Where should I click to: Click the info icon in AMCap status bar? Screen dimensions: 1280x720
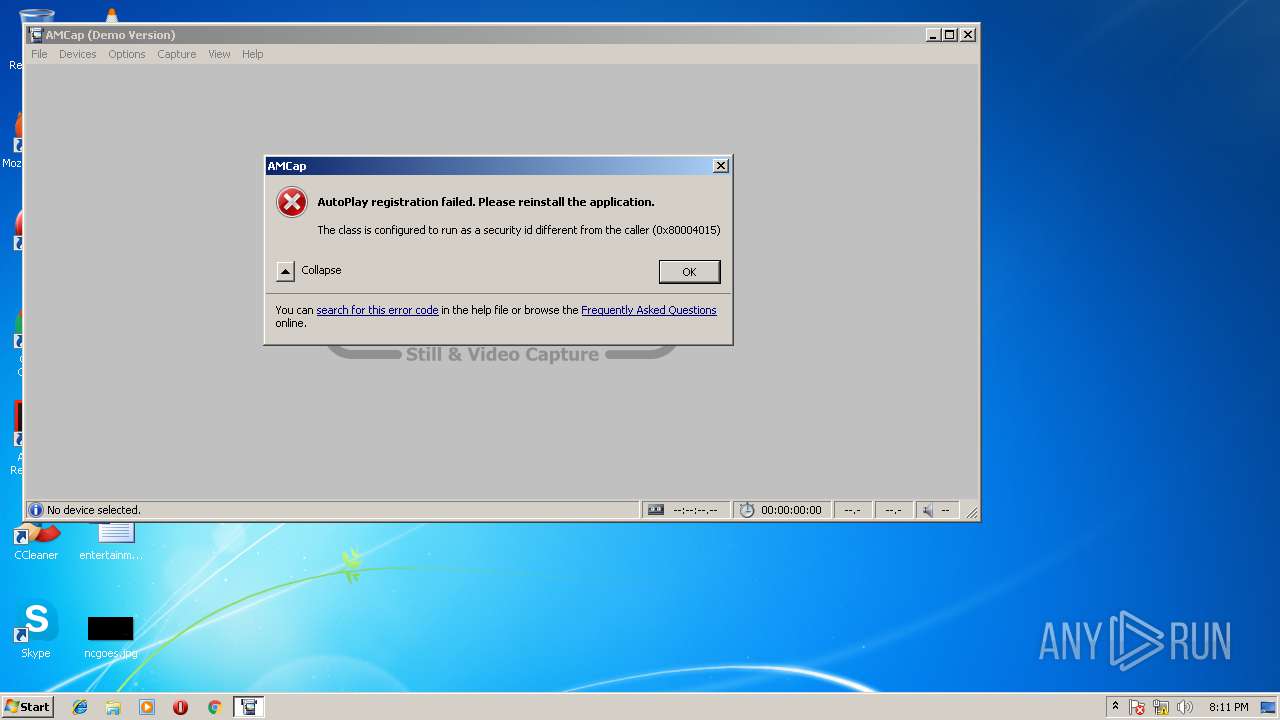tap(36, 510)
